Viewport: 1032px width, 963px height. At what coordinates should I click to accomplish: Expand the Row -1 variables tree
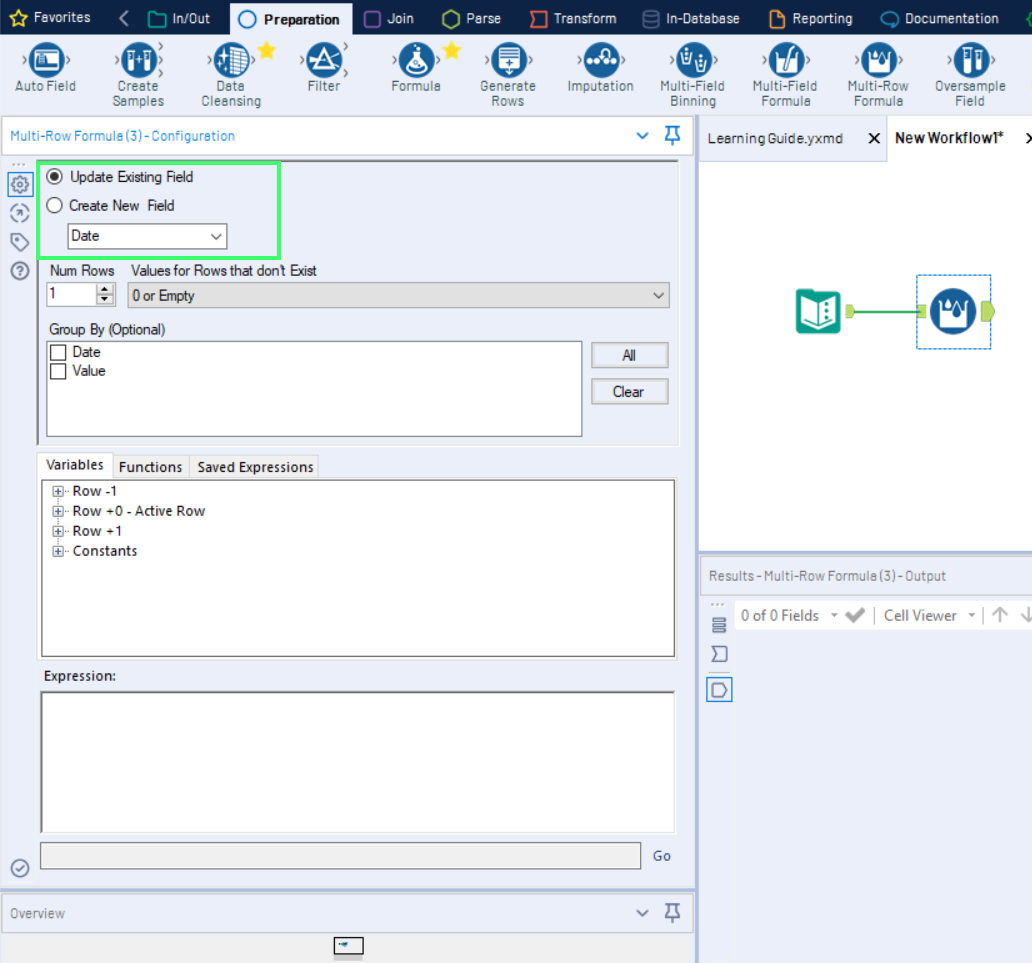(58, 491)
